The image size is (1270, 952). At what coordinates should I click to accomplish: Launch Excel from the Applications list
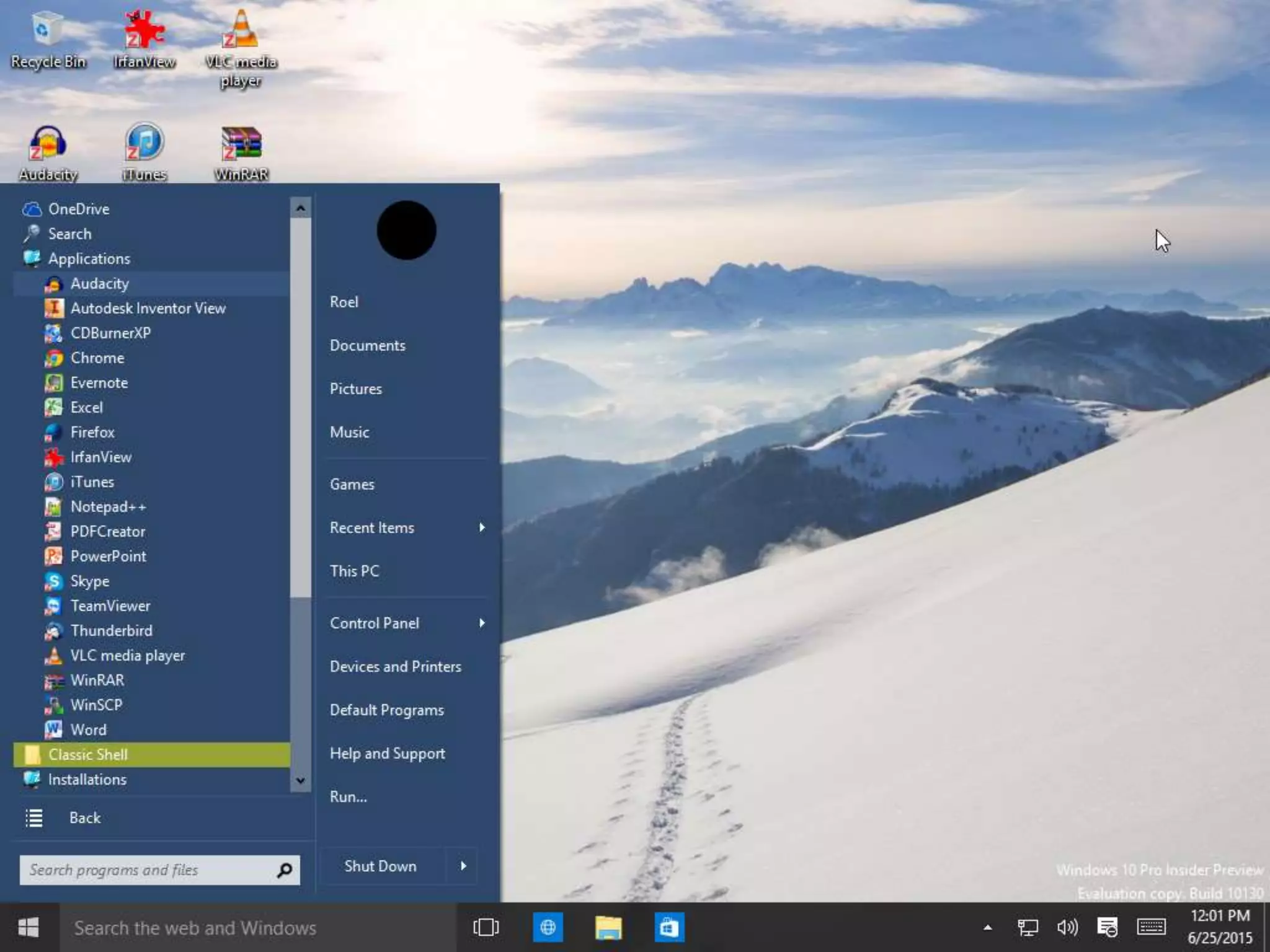[x=151, y=407]
